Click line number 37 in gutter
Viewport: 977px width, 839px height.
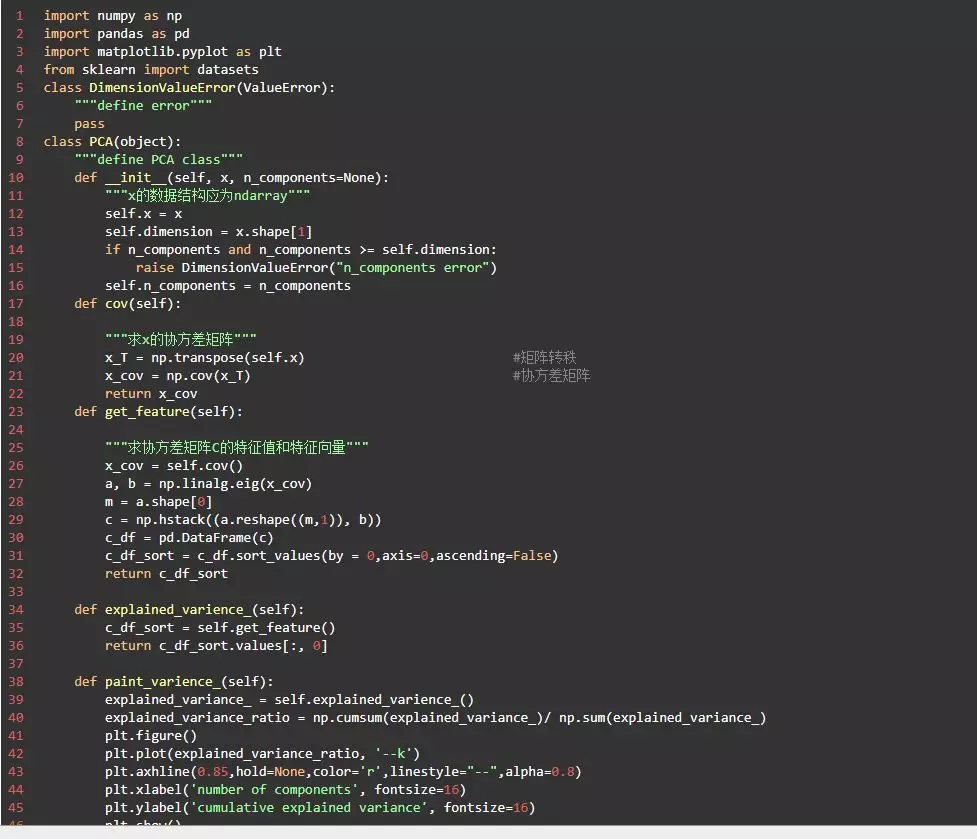pyautogui.click(x=16, y=665)
